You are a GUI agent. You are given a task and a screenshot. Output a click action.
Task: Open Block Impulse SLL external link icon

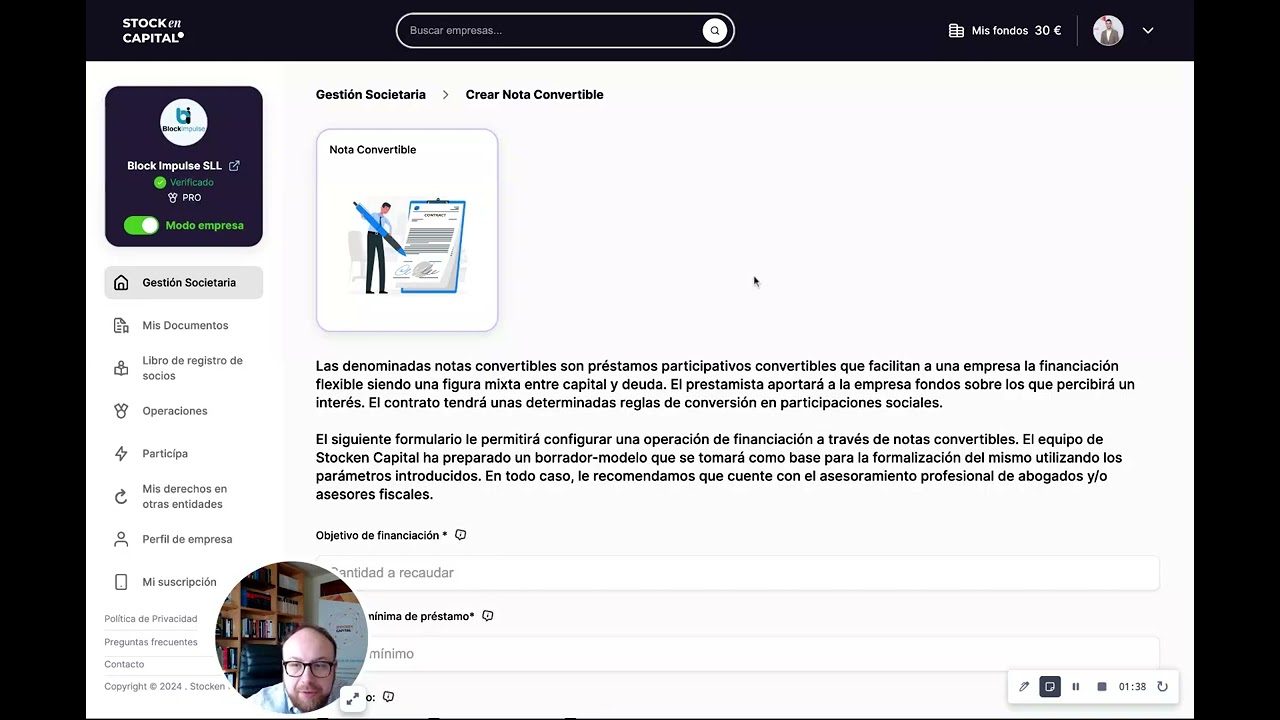(x=234, y=166)
